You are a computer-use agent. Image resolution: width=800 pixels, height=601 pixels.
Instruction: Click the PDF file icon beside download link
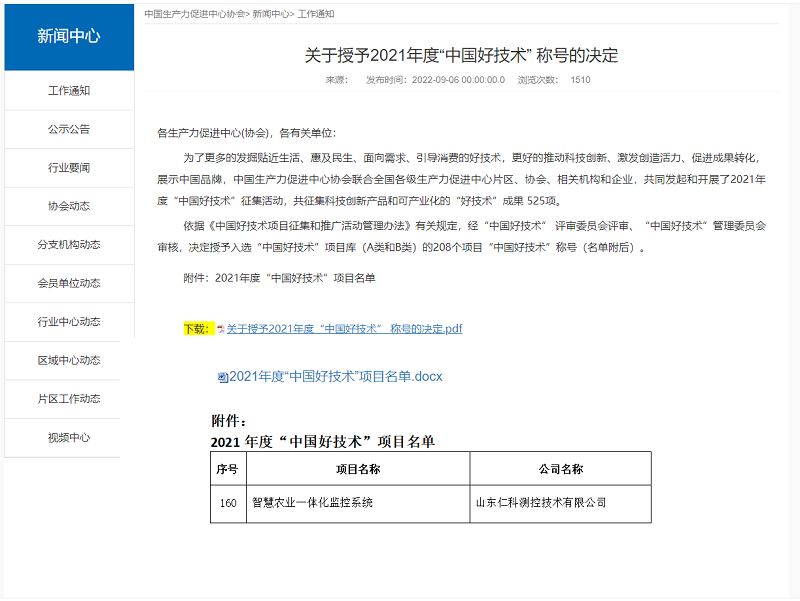tap(221, 329)
